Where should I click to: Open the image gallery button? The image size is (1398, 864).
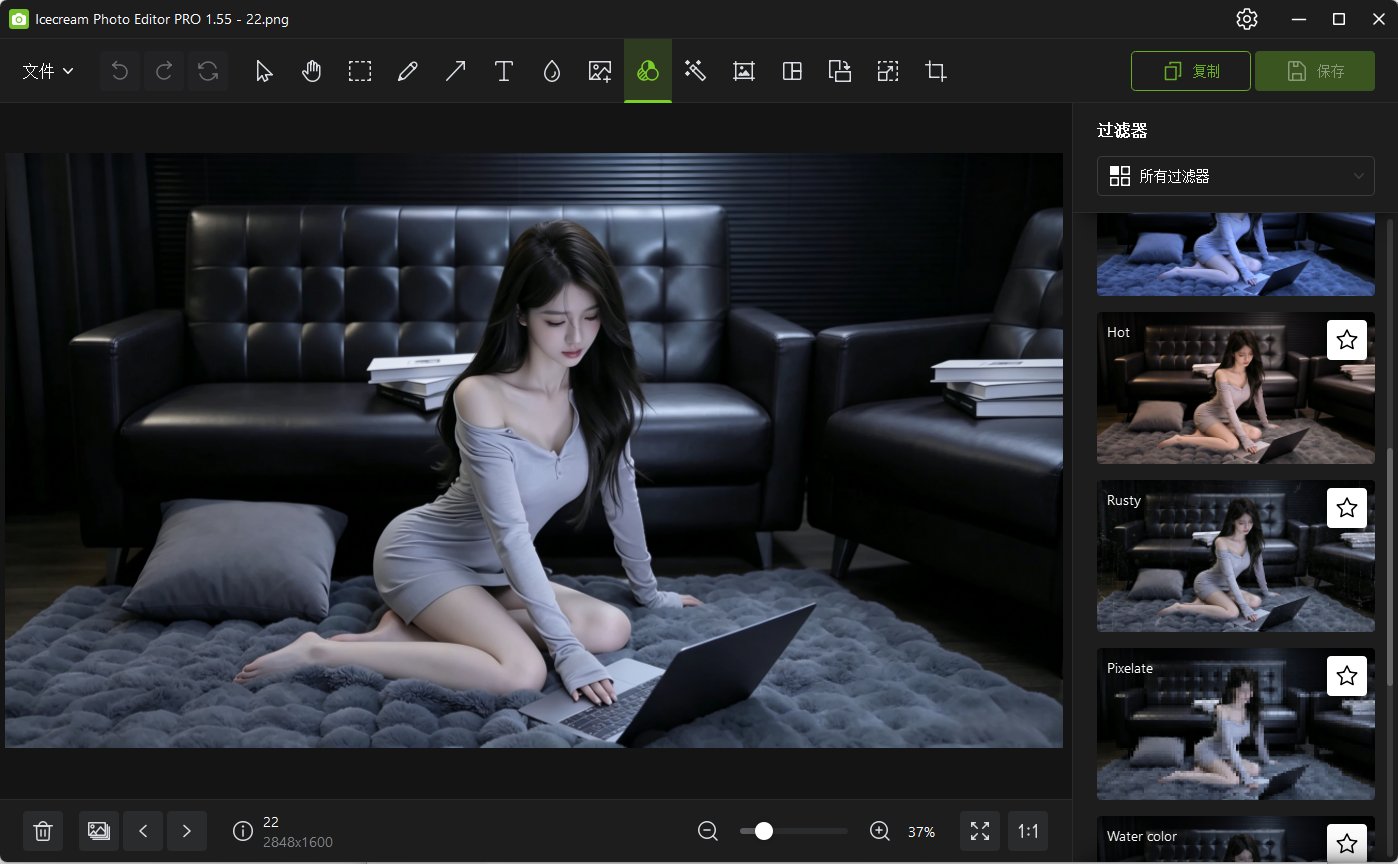coord(98,831)
